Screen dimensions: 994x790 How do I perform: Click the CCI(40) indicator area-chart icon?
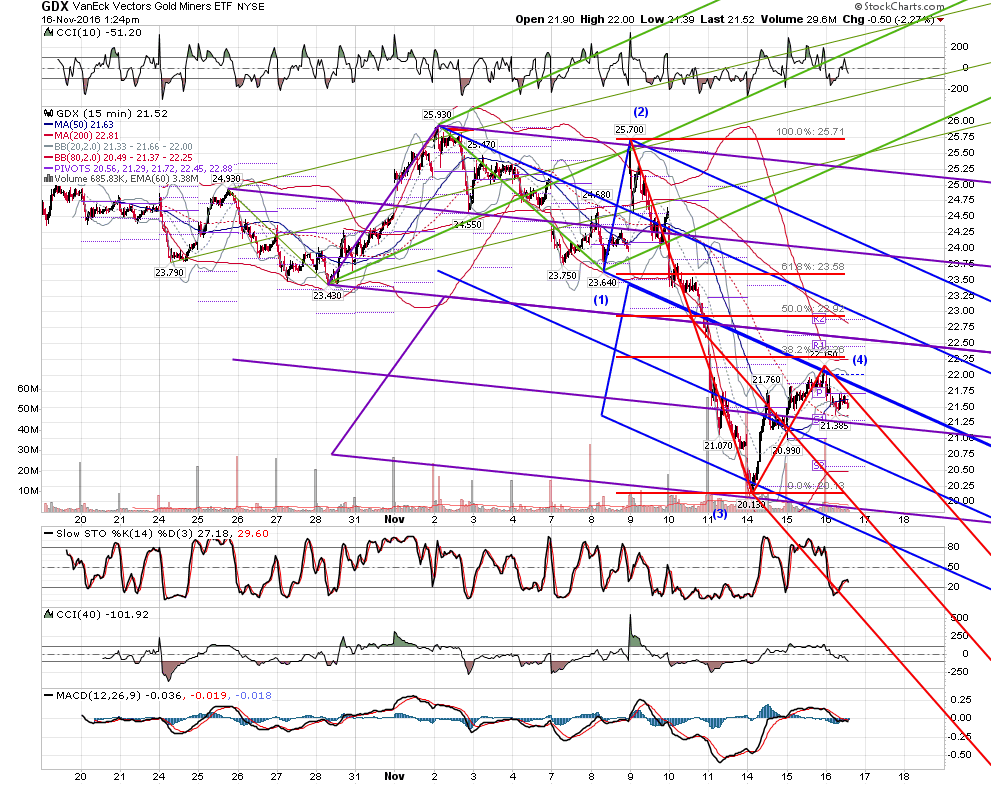pyautogui.click(x=48, y=614)
